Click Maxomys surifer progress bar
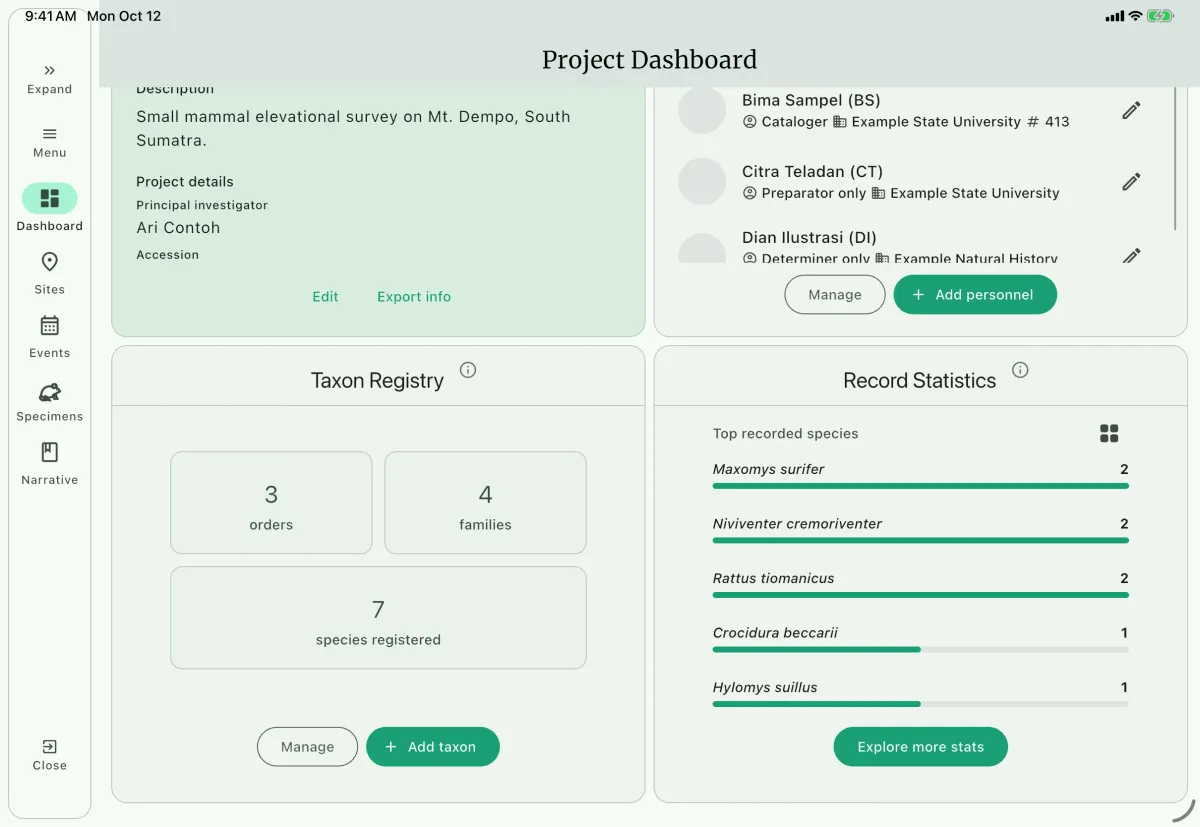Screen dimensions: 1200x827 tap(921, 486)
